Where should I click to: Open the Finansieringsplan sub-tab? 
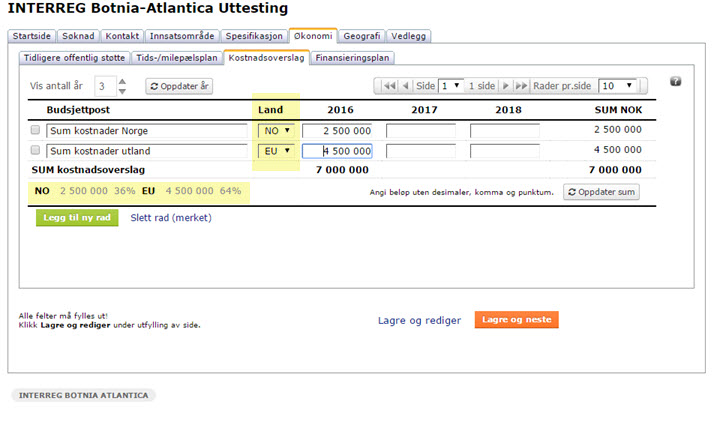353,58
